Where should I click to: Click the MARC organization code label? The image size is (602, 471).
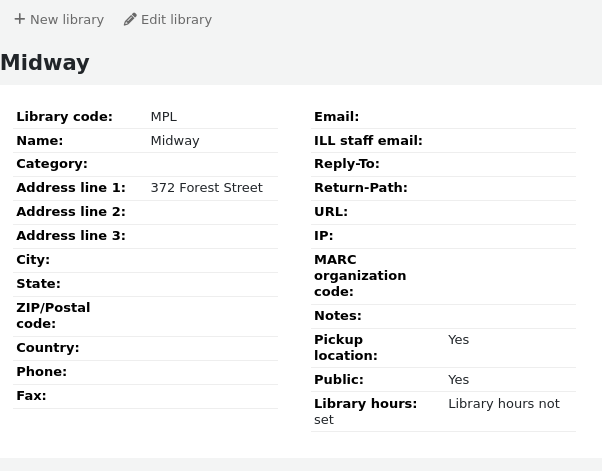(x=359, y=276)
